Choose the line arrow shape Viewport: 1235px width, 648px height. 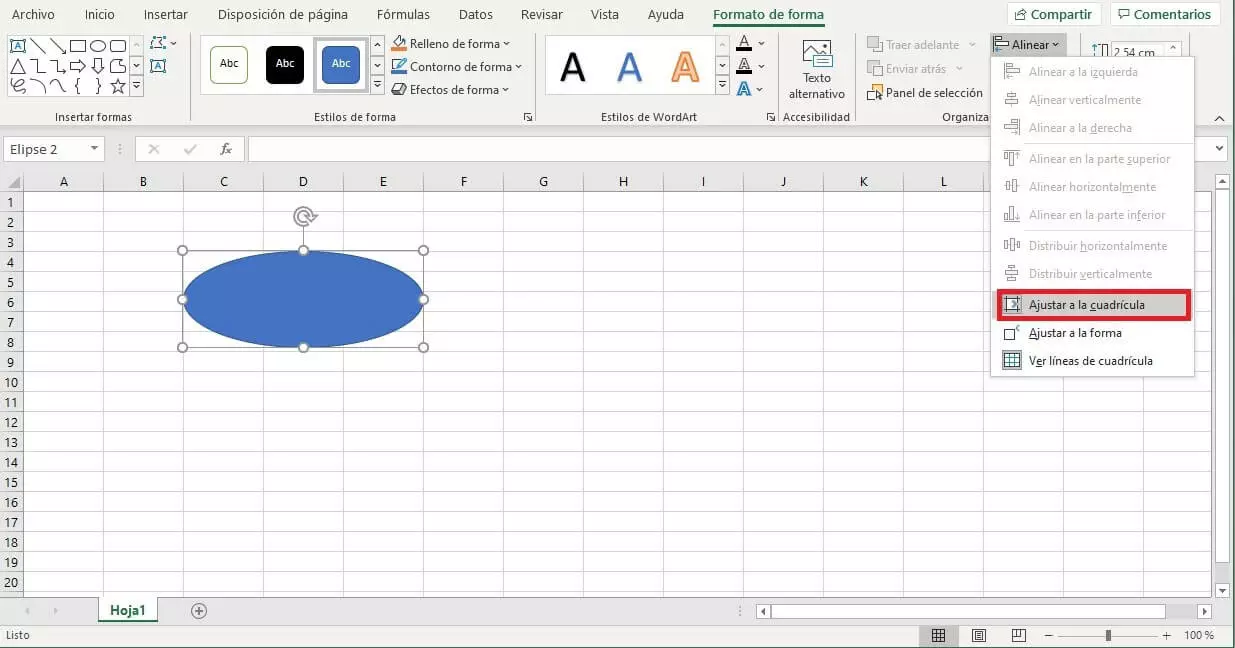(58, 46)
